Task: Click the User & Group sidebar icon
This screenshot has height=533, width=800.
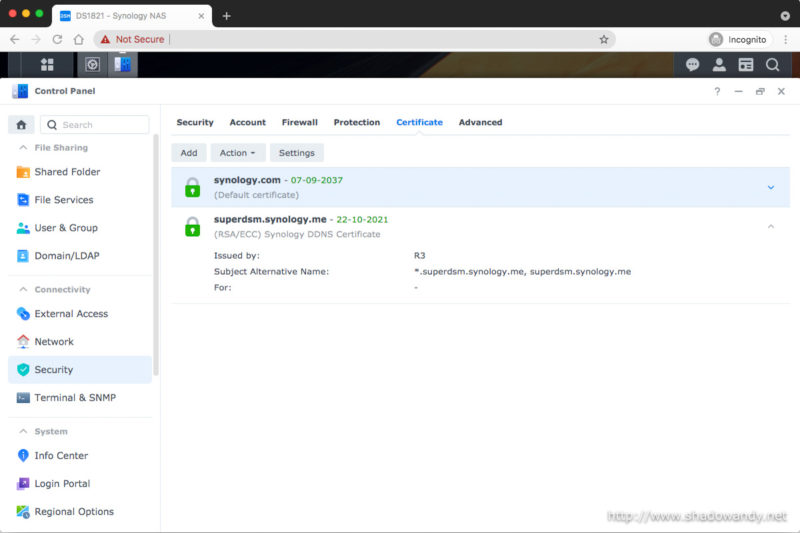Action: click(23, 228)
